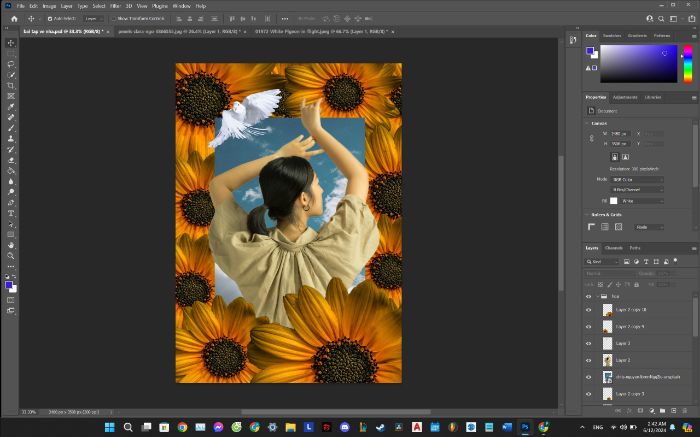The height and width of the screenshot is (437, 700).
Task: Hide the Layer 2 copy 10 layer
Action: tap(588, 310)
